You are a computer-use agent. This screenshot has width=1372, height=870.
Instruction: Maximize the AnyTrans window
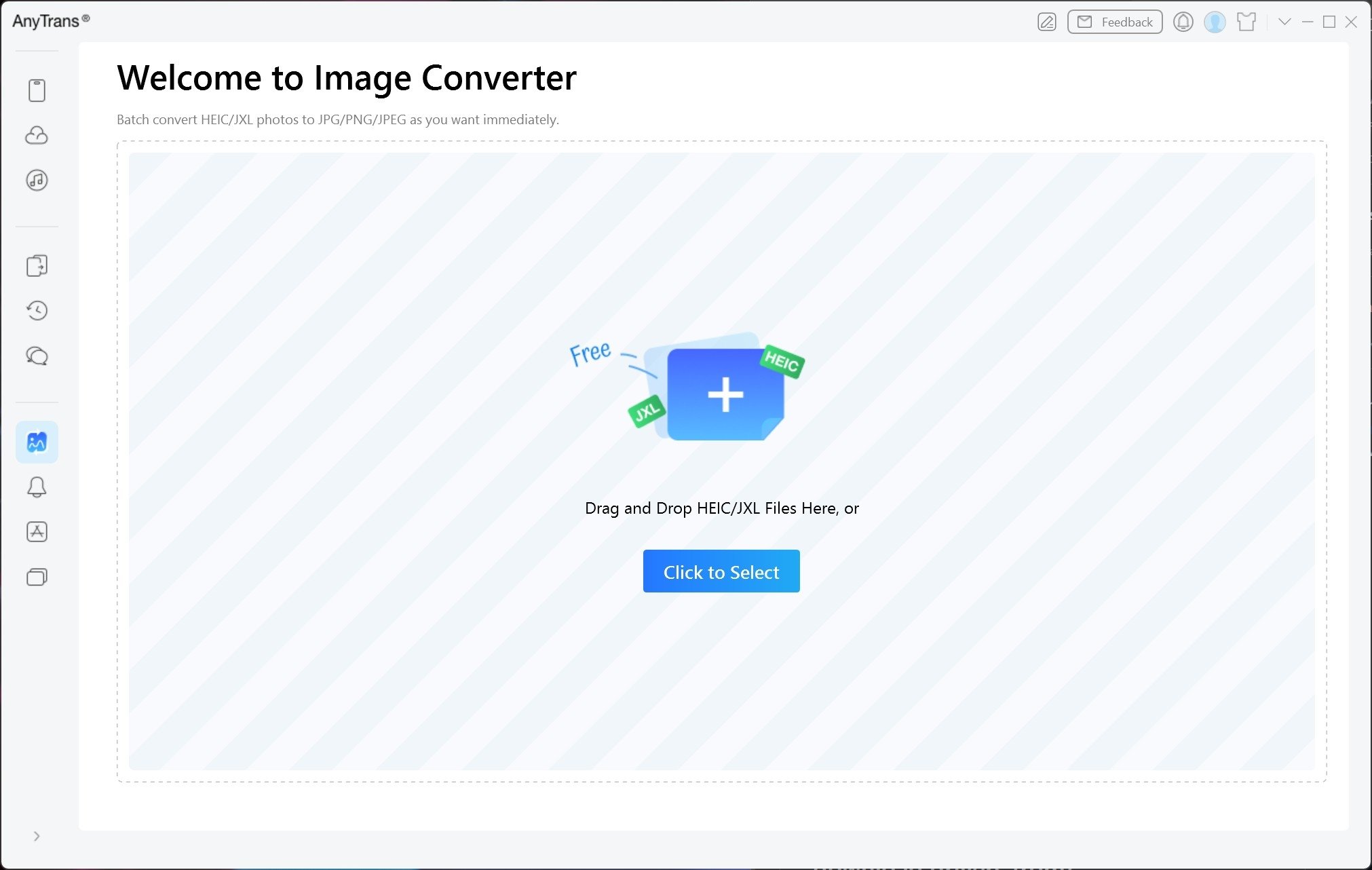point(1329,22)
